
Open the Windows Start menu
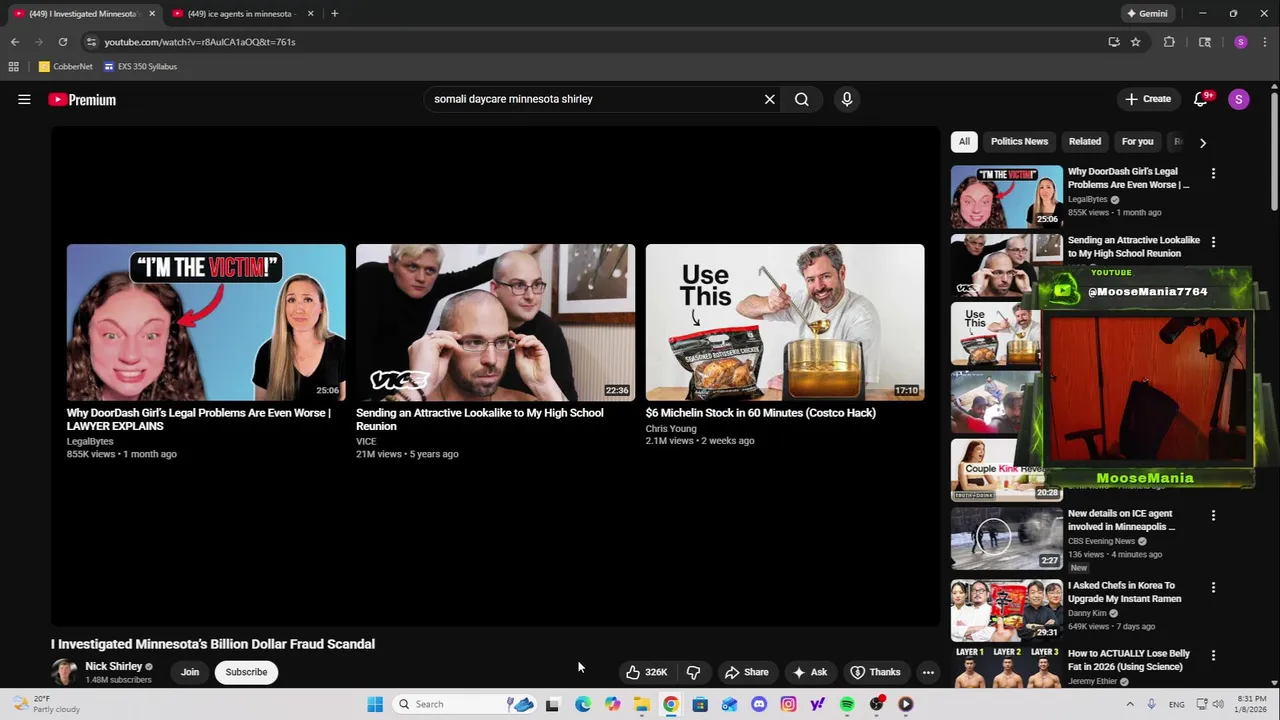click(x=375, y=704)
